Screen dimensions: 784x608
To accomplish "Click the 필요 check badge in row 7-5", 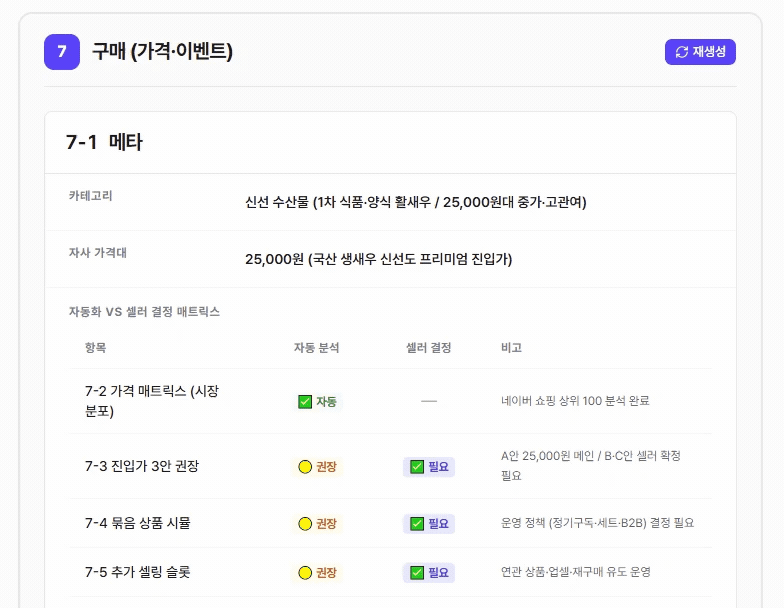I will click(429, 573).
